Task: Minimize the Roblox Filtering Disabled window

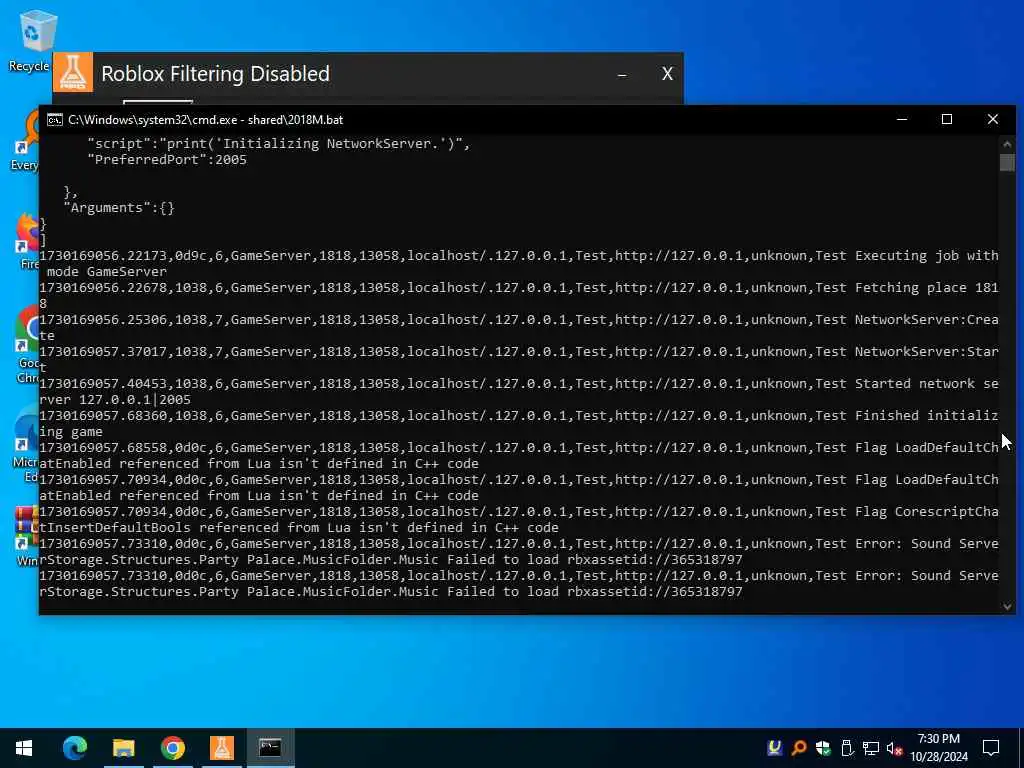Action: pyautogui.click(x=622, y=74)
